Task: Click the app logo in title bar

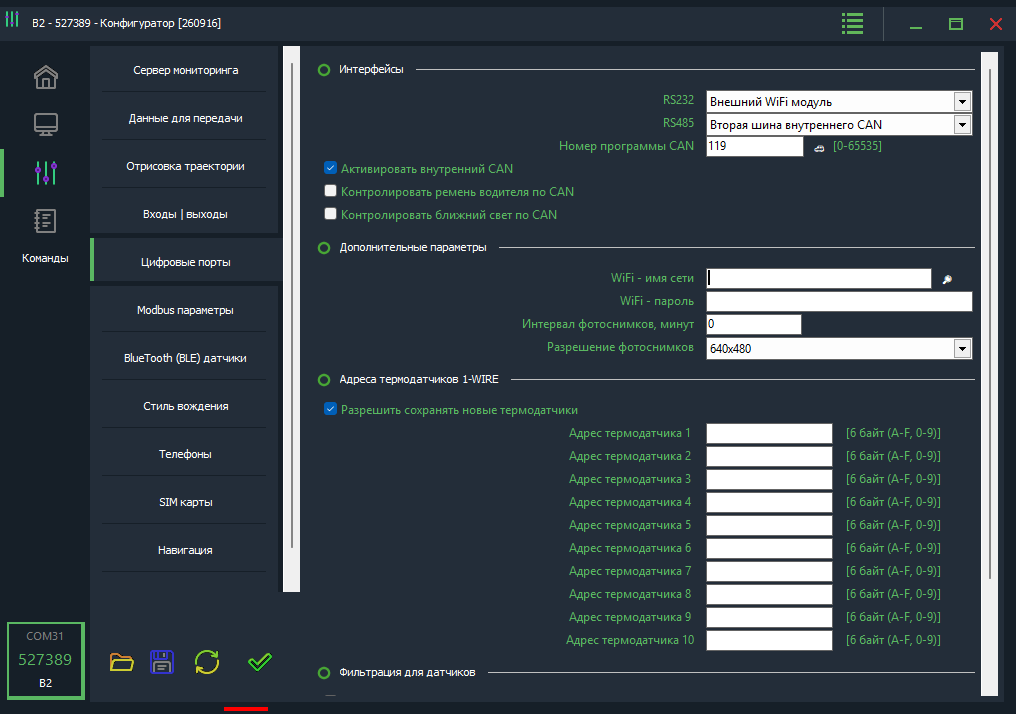Action: 12,19
